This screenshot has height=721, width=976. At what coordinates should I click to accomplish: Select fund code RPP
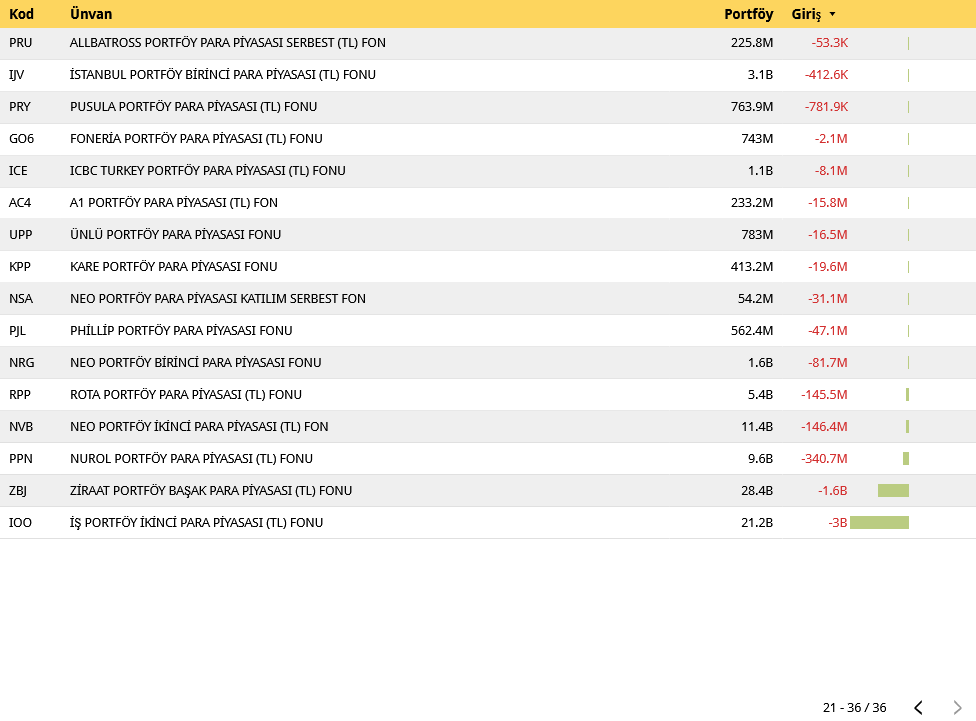pos(20,395)
